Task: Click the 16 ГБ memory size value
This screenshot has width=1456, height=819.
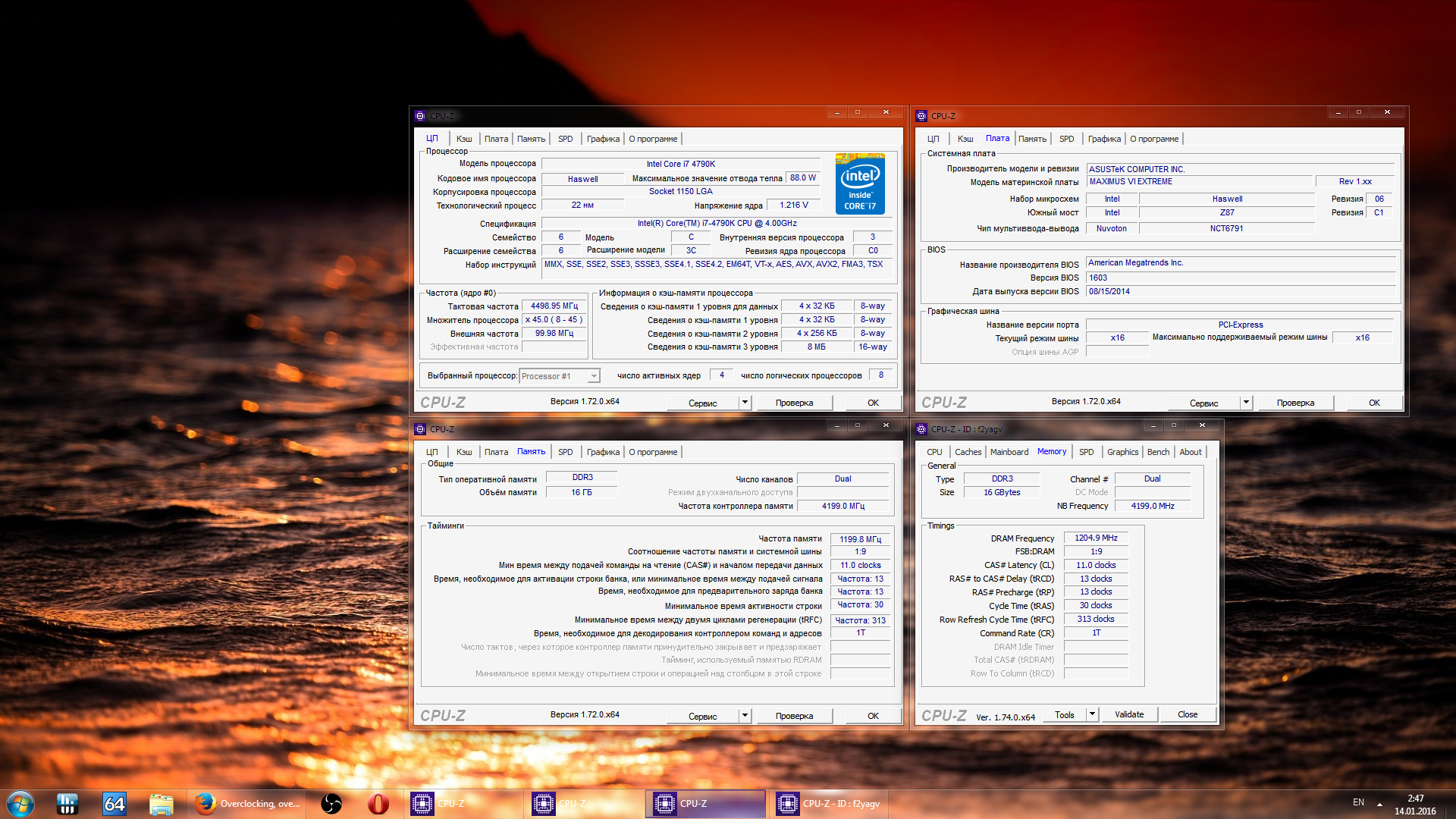Action: [582, 493]
